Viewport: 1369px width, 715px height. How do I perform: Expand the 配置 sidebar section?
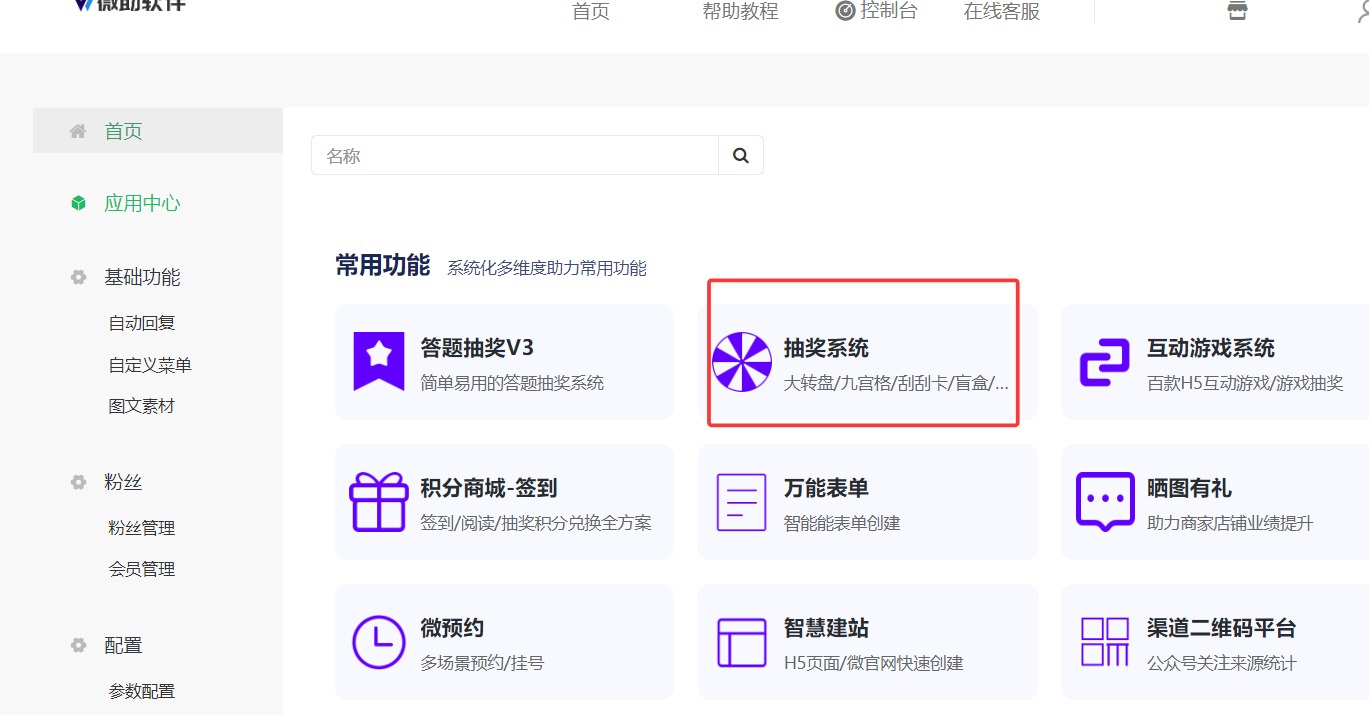pos(121,645)
